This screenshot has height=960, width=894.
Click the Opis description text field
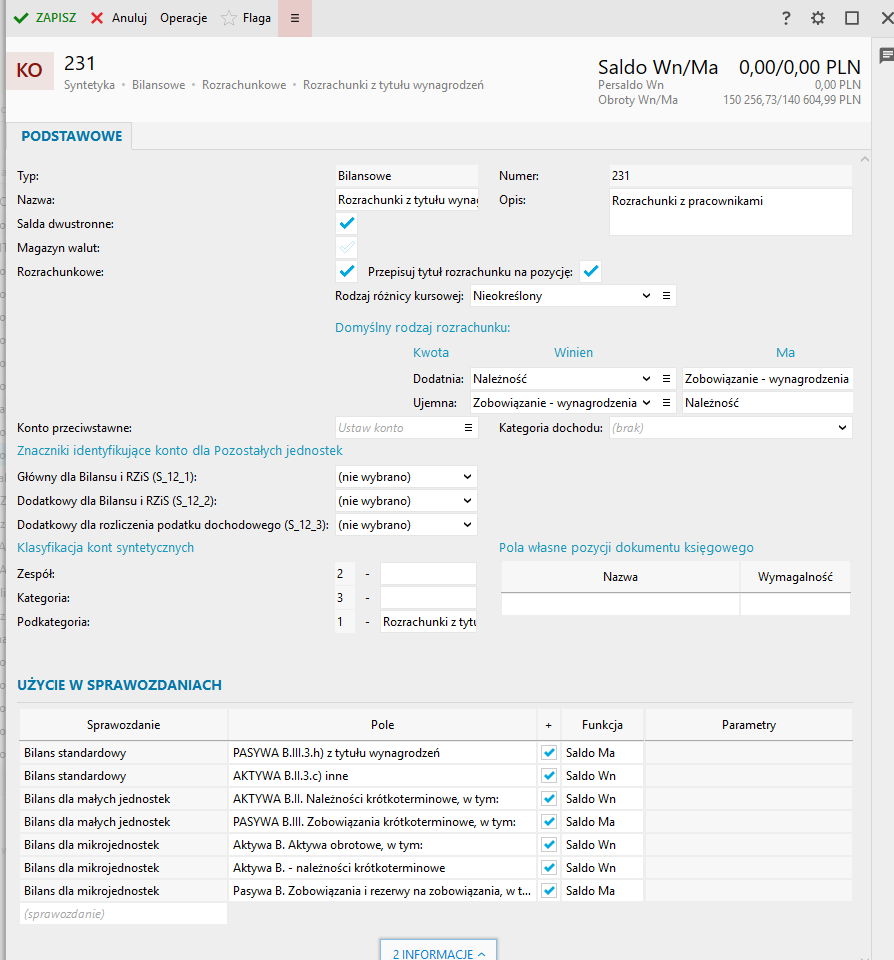click(730, 211)
